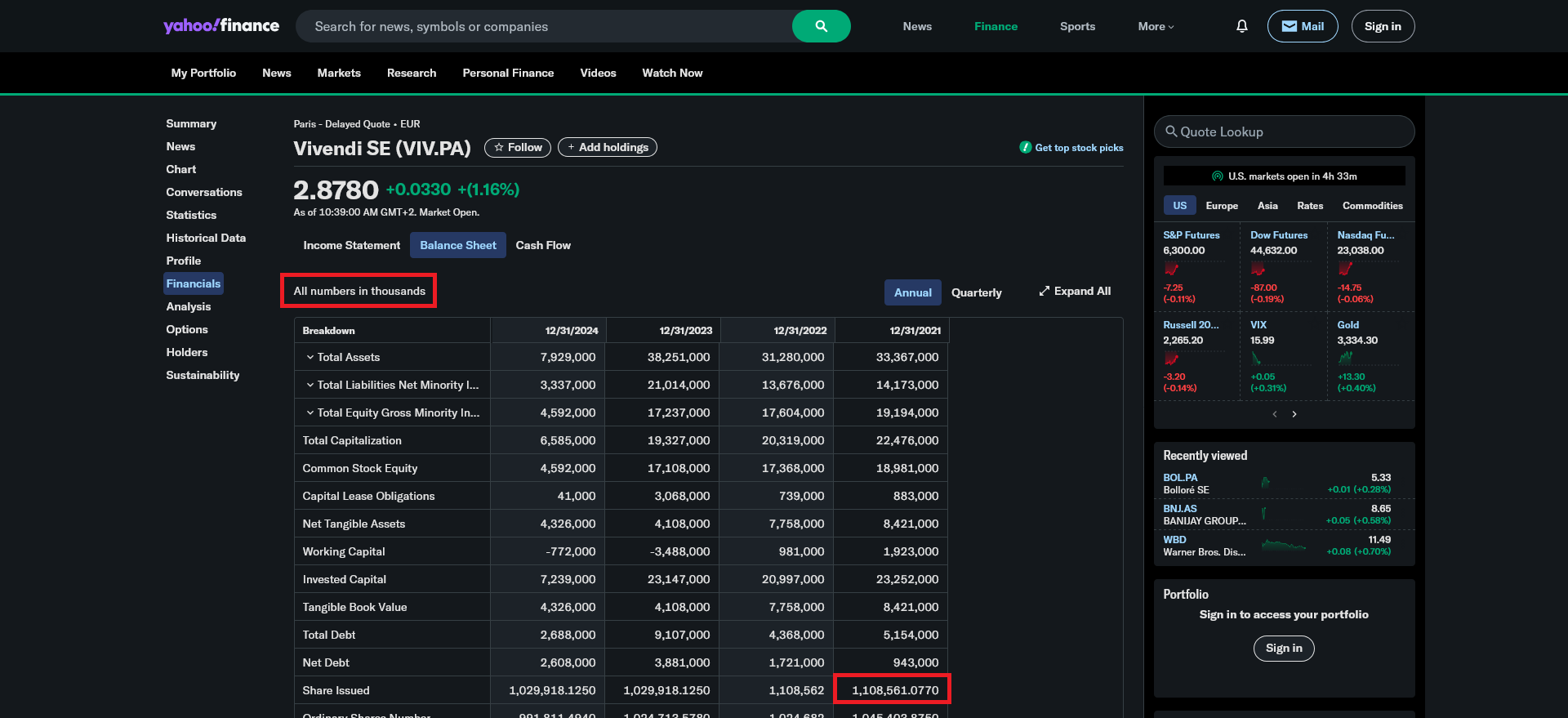Screen dimensions: 1568x718
Task: Click the main search input field
Action: (544, 26)
